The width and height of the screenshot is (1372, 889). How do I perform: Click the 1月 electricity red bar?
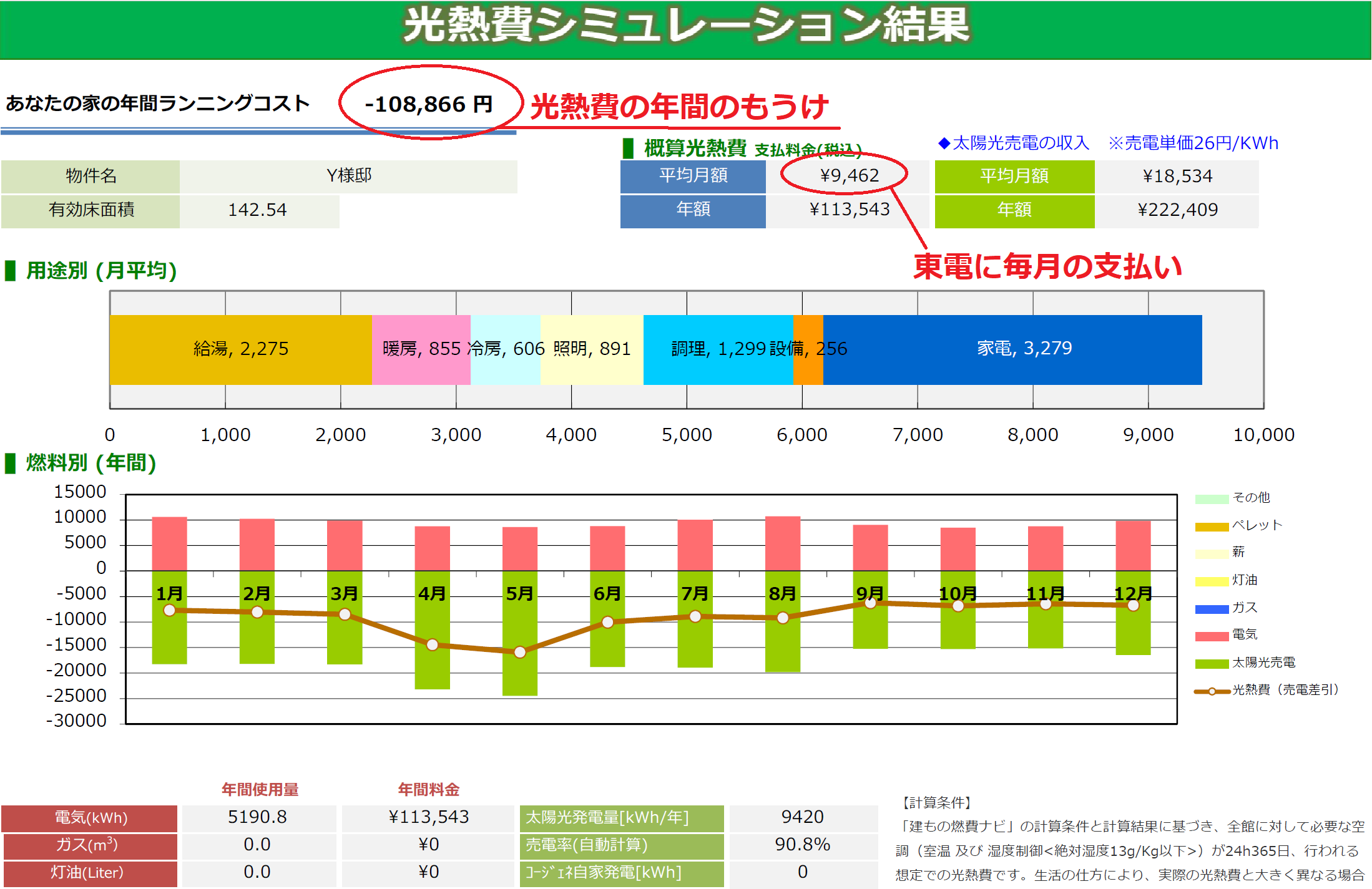pyautogui.click(x=170, y=543)
